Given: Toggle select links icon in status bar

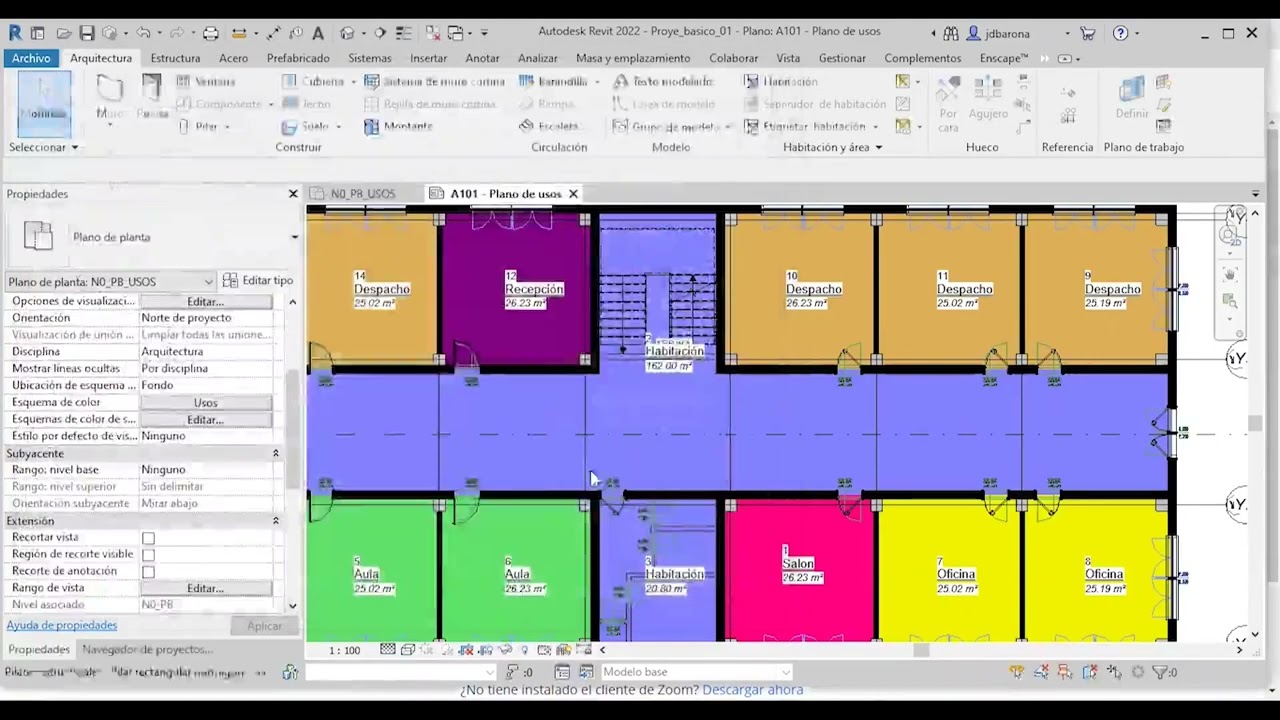Looking at the screenshot, I should (1017, 672).
